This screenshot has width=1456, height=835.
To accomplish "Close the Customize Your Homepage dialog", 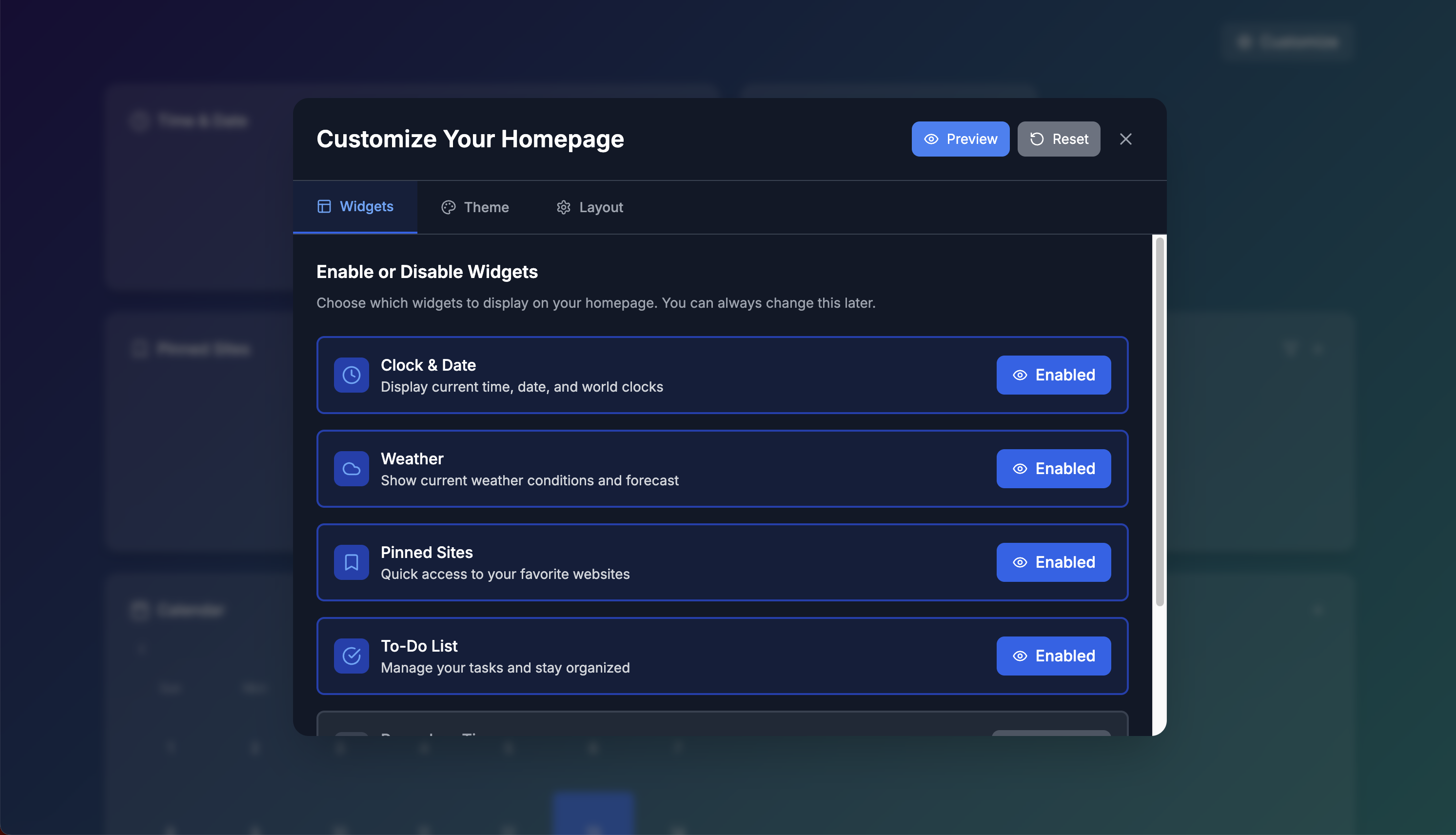I will tap(1125, 139).
